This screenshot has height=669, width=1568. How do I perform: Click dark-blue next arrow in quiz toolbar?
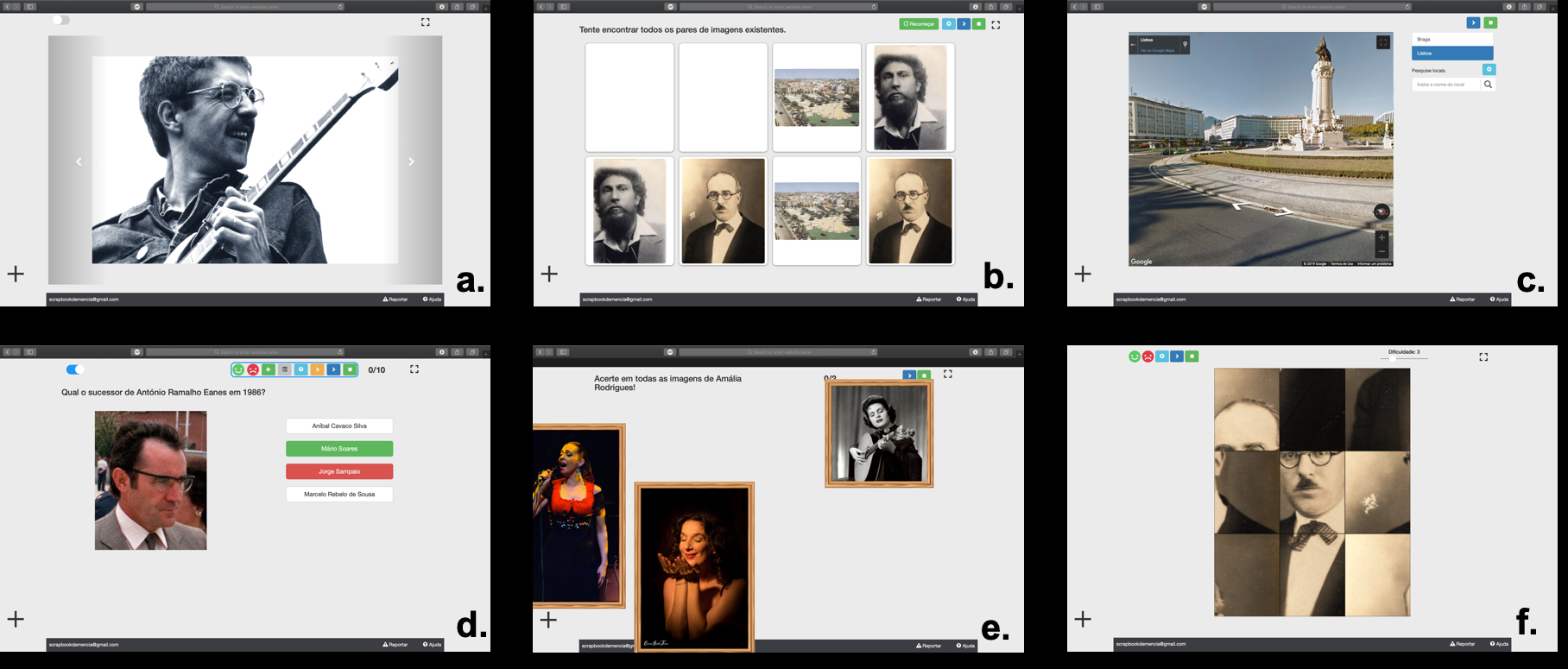(x=333, y=369)
